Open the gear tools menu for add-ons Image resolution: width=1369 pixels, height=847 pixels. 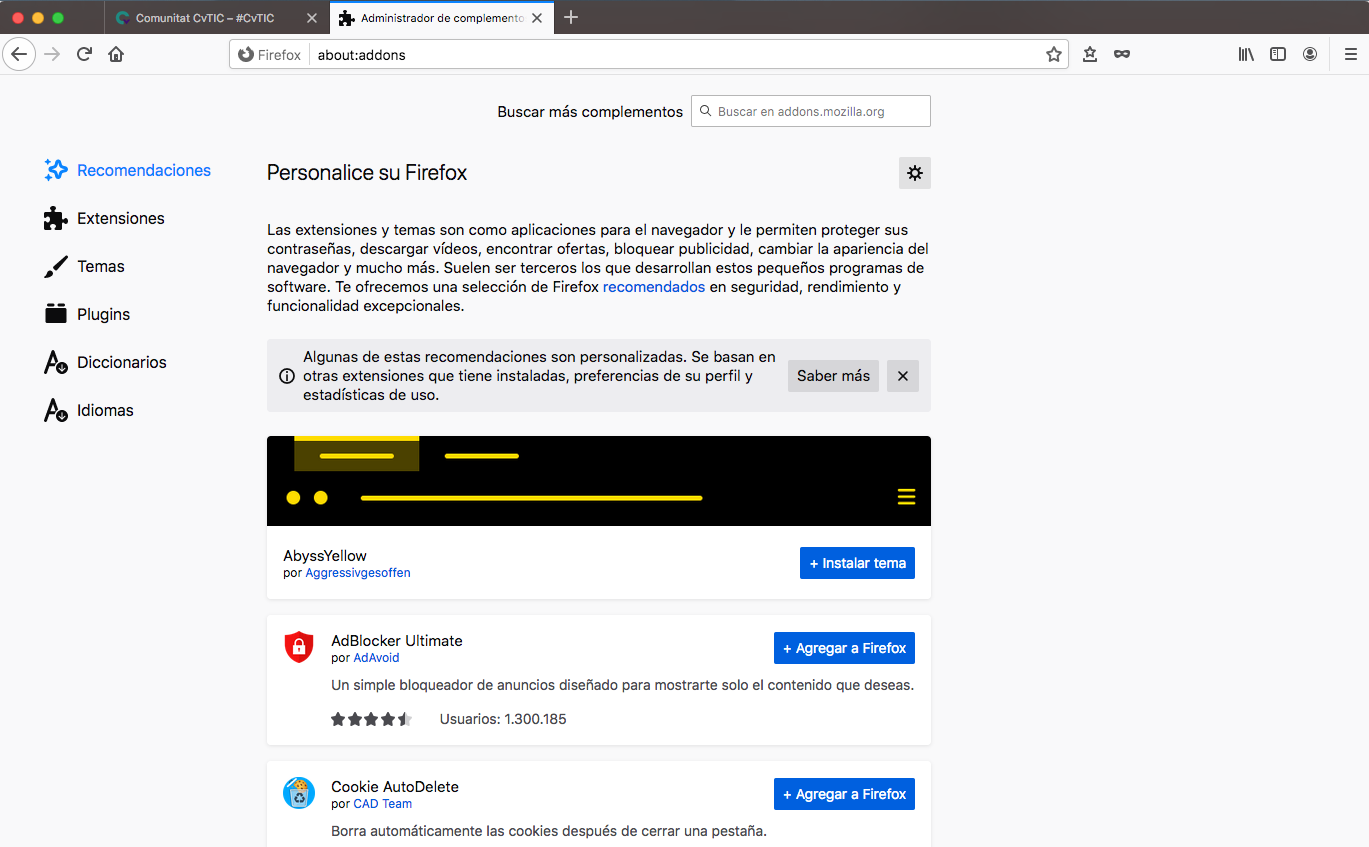[x=915, y=173]
